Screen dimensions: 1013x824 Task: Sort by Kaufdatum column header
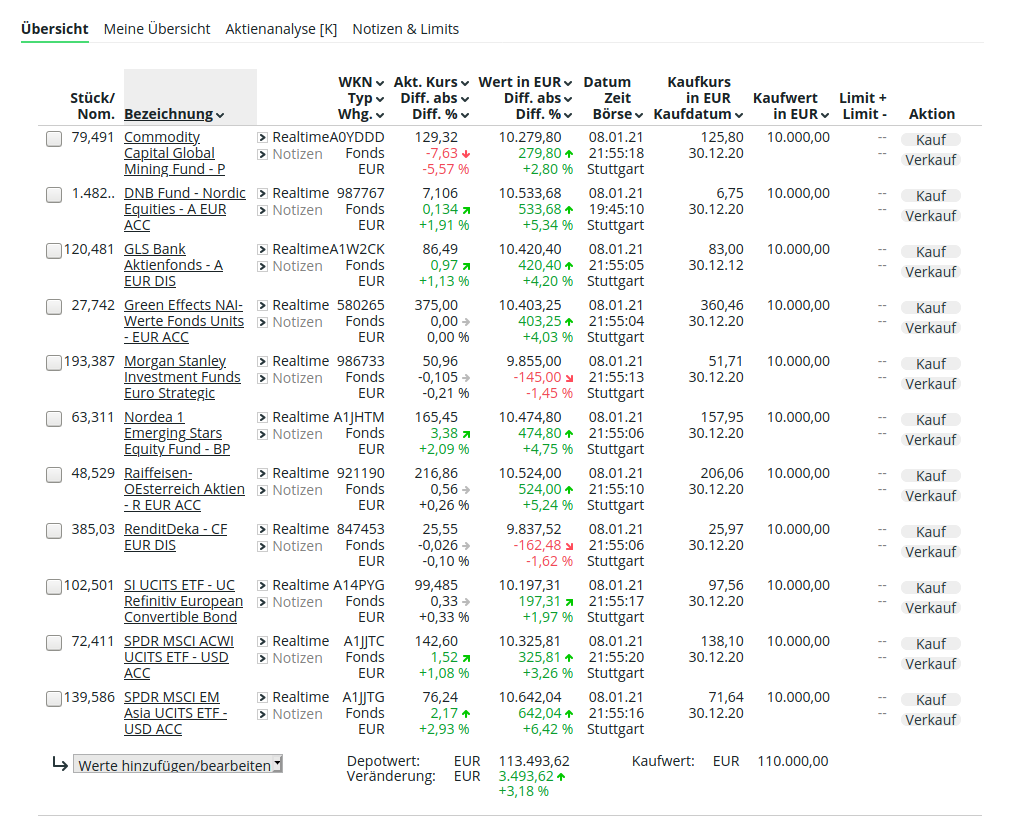tap(698, 114)
